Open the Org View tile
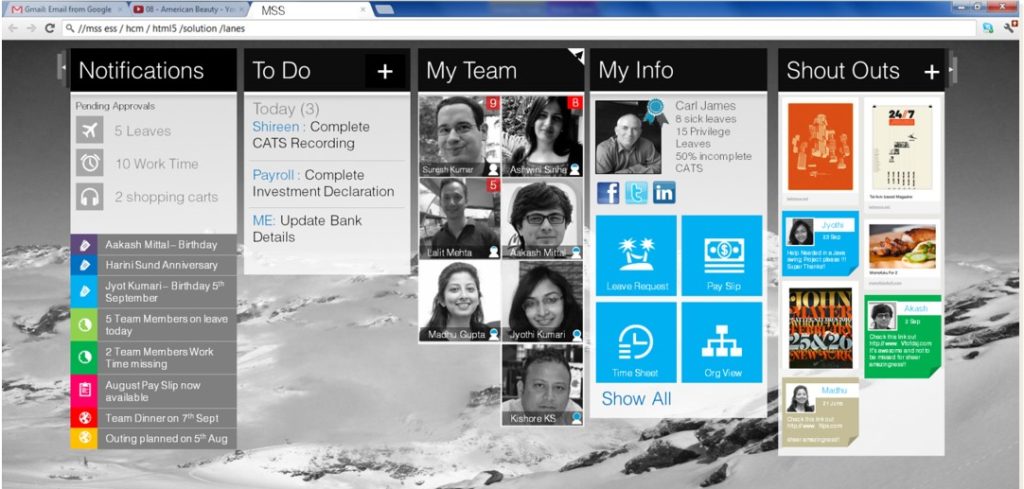Viewport: 1024px width, 489px height. [722, 342]
